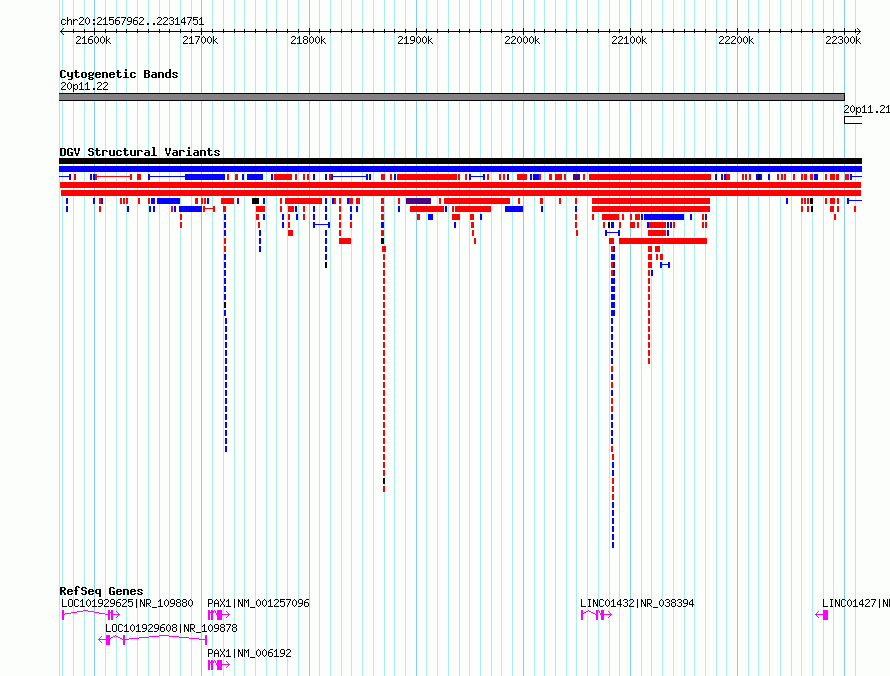890x676 pixels.
Task: Click the 22200k ruler label
Action: coord(736,40)
